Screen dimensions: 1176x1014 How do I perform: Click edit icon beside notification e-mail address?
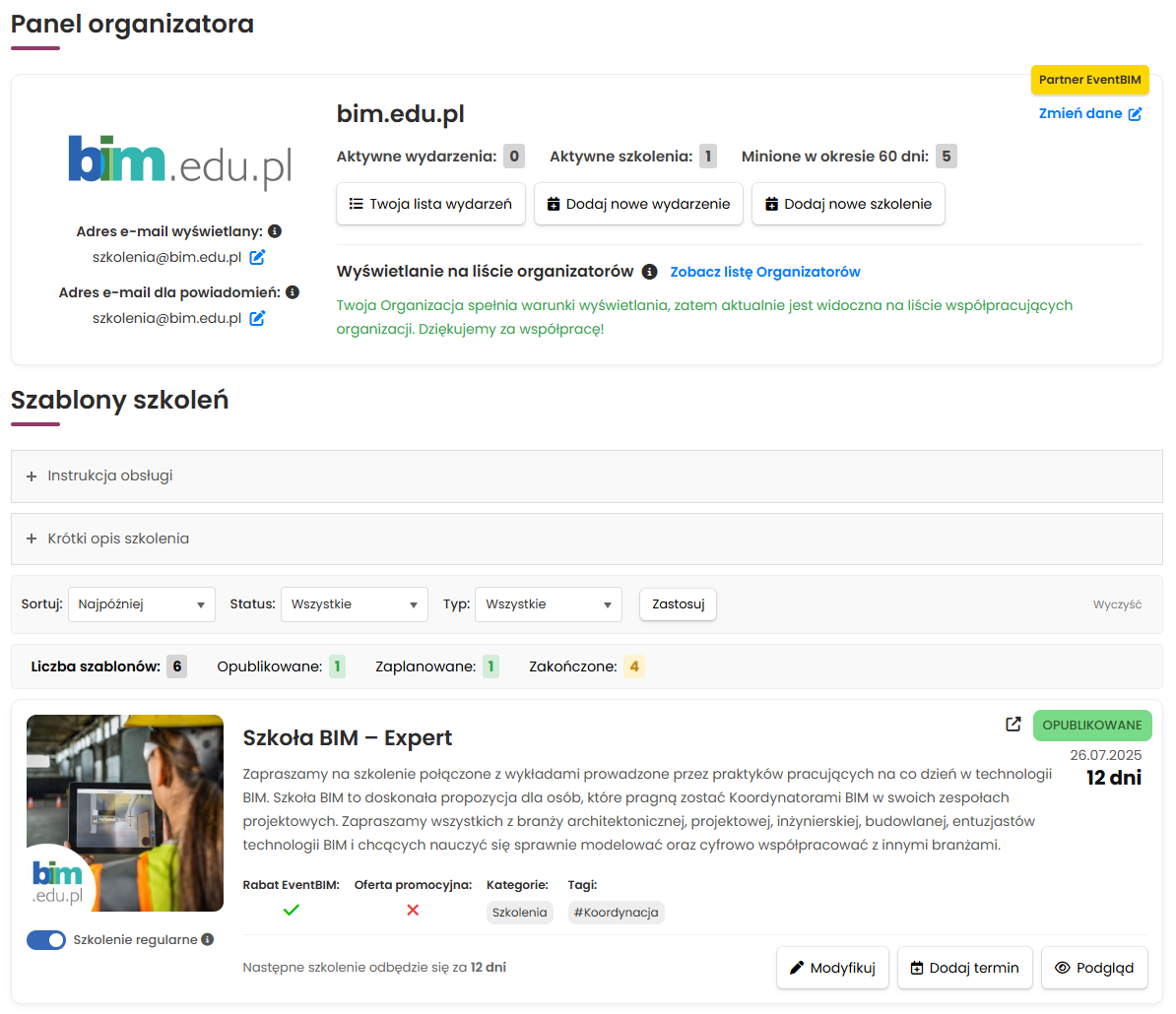pos(257,318)
